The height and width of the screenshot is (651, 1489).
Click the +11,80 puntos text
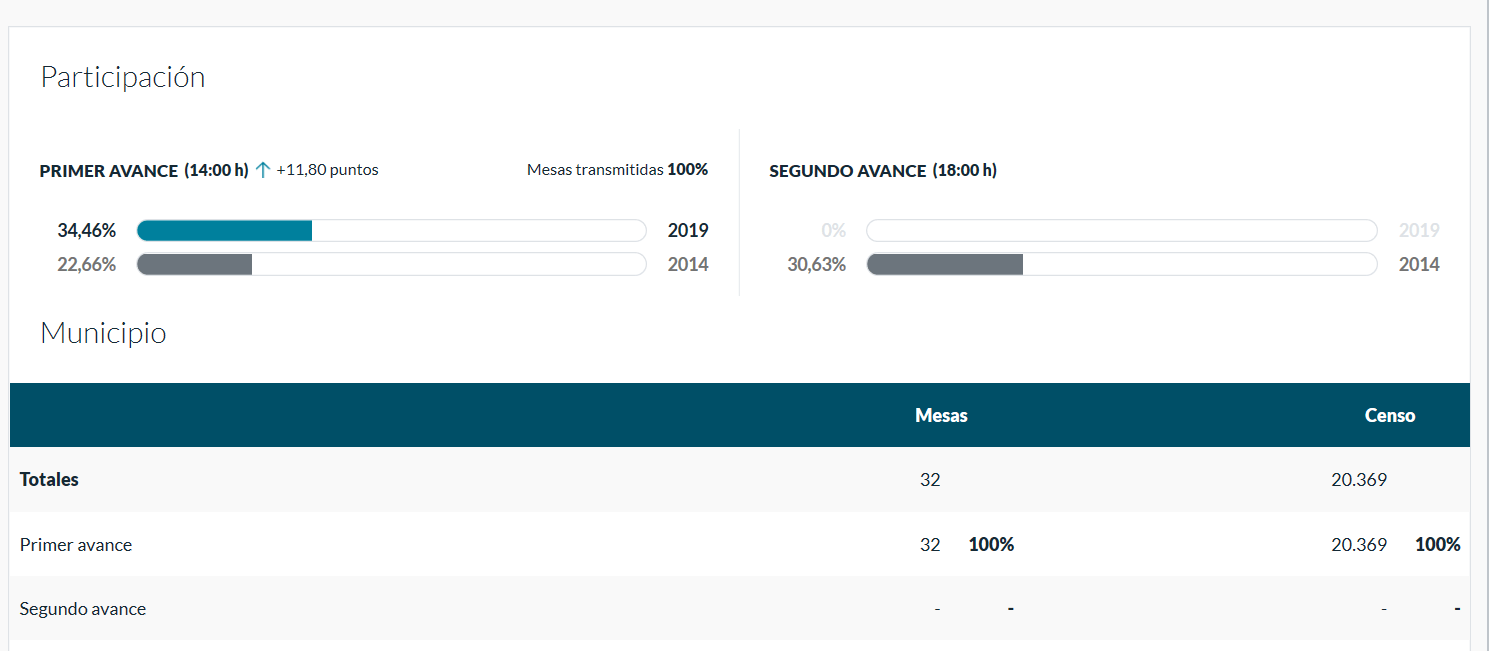(327, 170)
